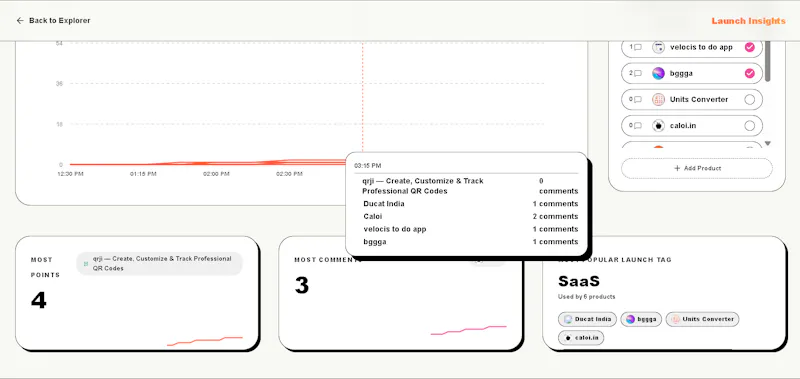Image resolution: width=800 pixels, height=379 pixels.
Task: Open the qrji product chip under Most Points
Action: [x=159, y=264]
